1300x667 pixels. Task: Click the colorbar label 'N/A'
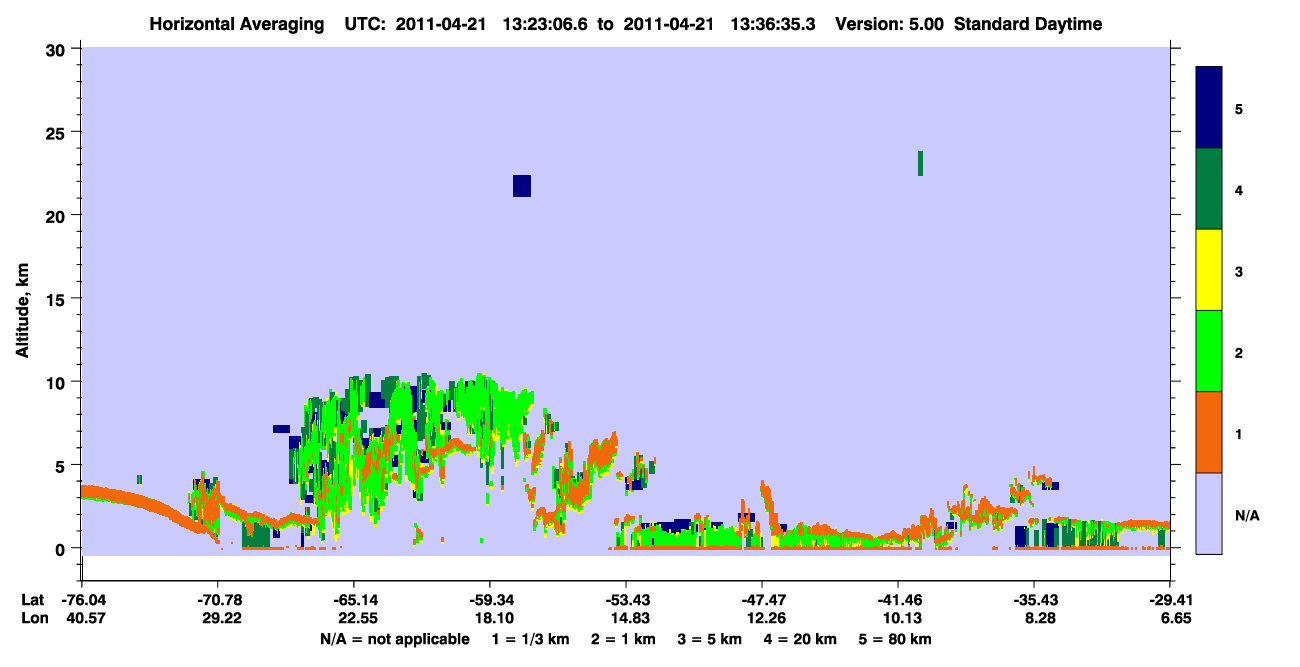pyautogui.click(x=1247, y=516)
